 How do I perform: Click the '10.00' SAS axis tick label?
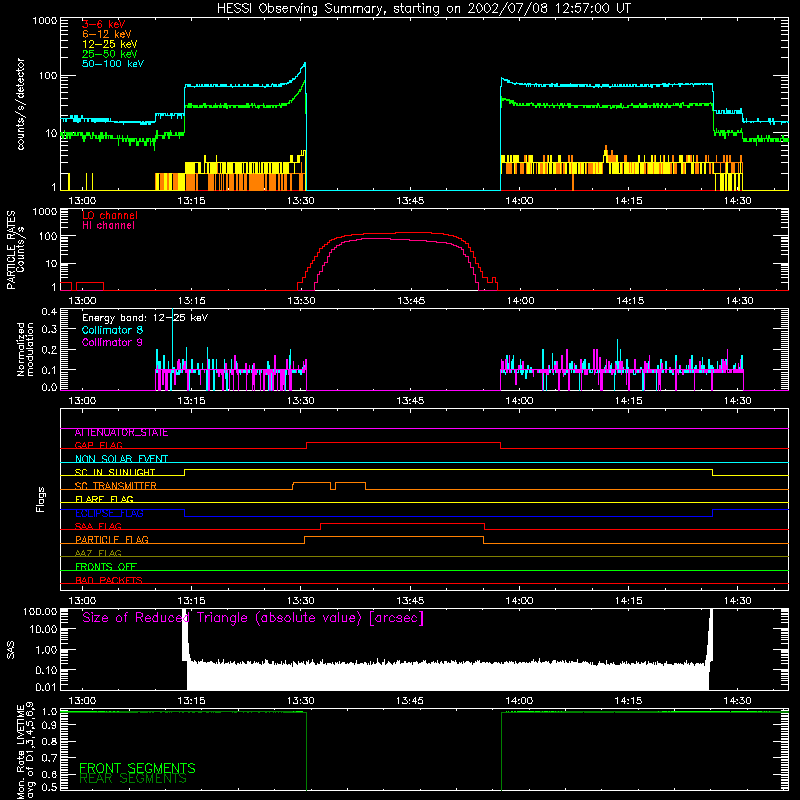pyautogui.click(x=43, y=630)
